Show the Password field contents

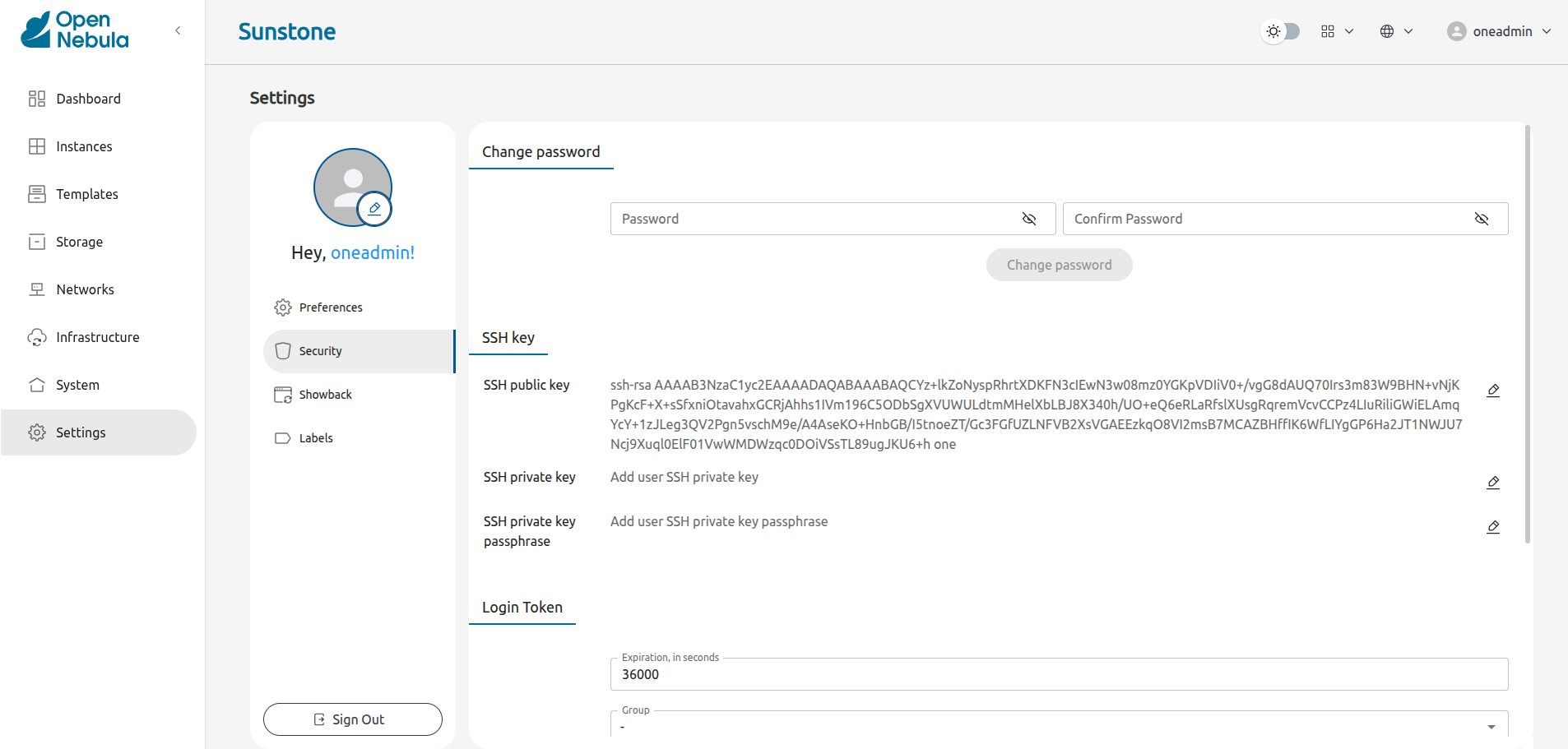[x=1029, y=219]
